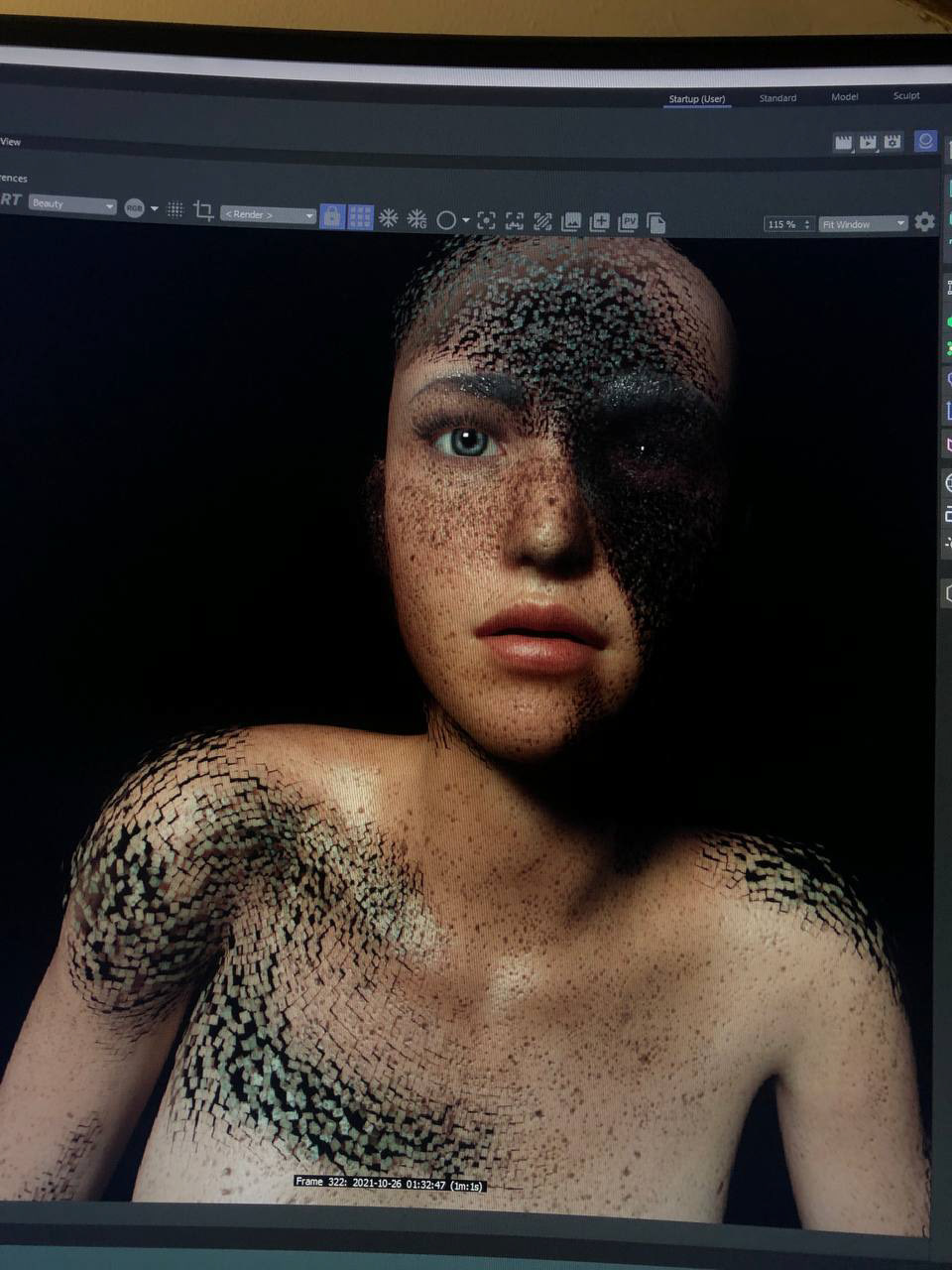Open the <Render> camera dropdown
The width and height of the screenshot is (952, 1270).
coord(268,215)
